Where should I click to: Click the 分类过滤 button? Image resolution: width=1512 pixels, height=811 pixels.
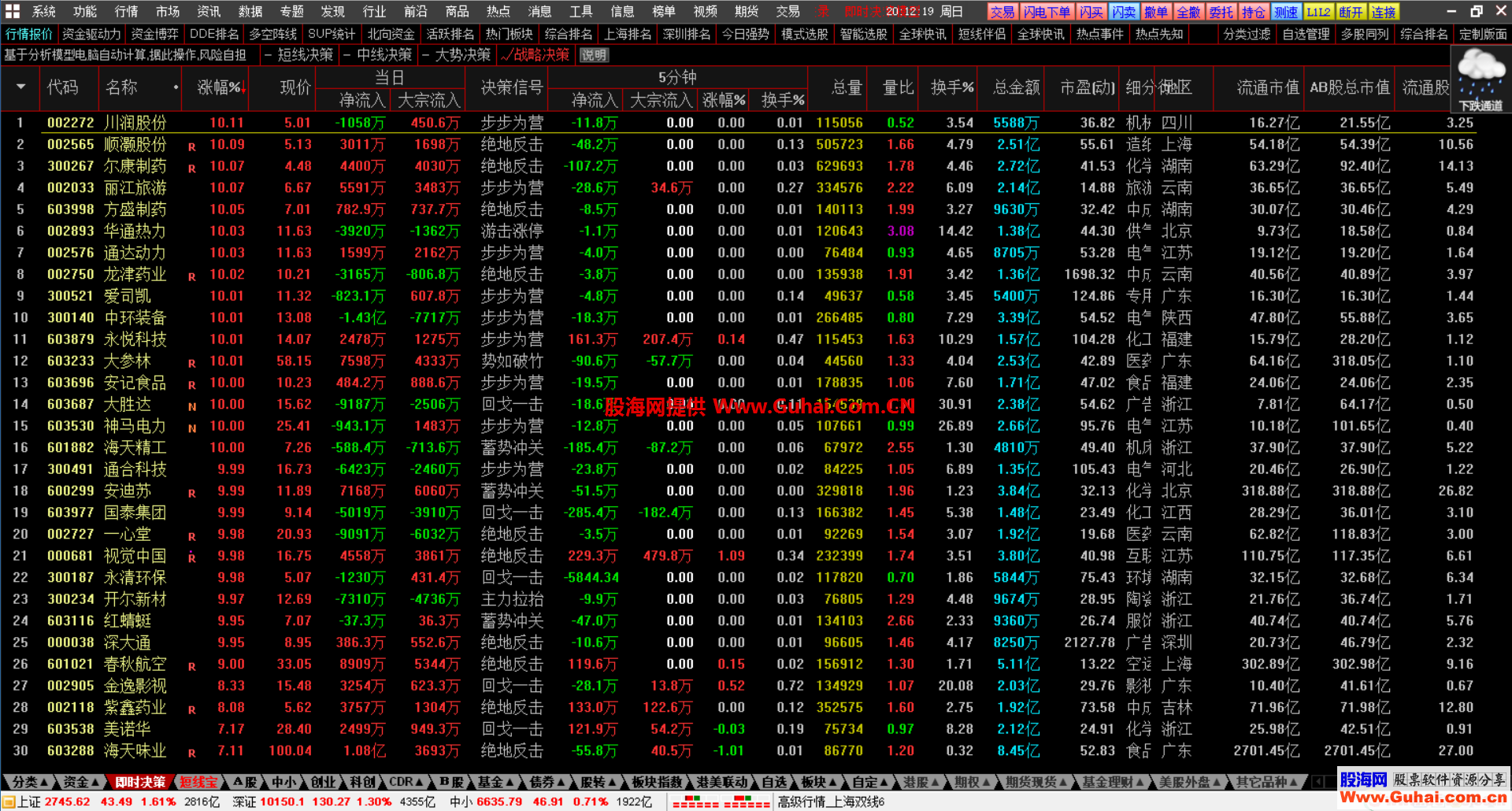[x=1247, y=35]
